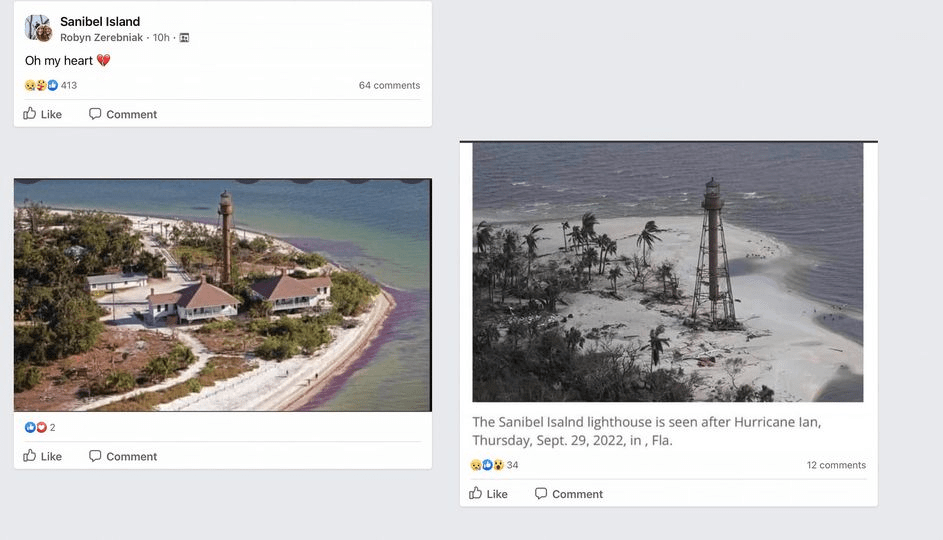This screenshot has width=943, height=540.
Task: Open the black-and-white Hurricane Ian lighthouse photo
Action: click(667, 272)
